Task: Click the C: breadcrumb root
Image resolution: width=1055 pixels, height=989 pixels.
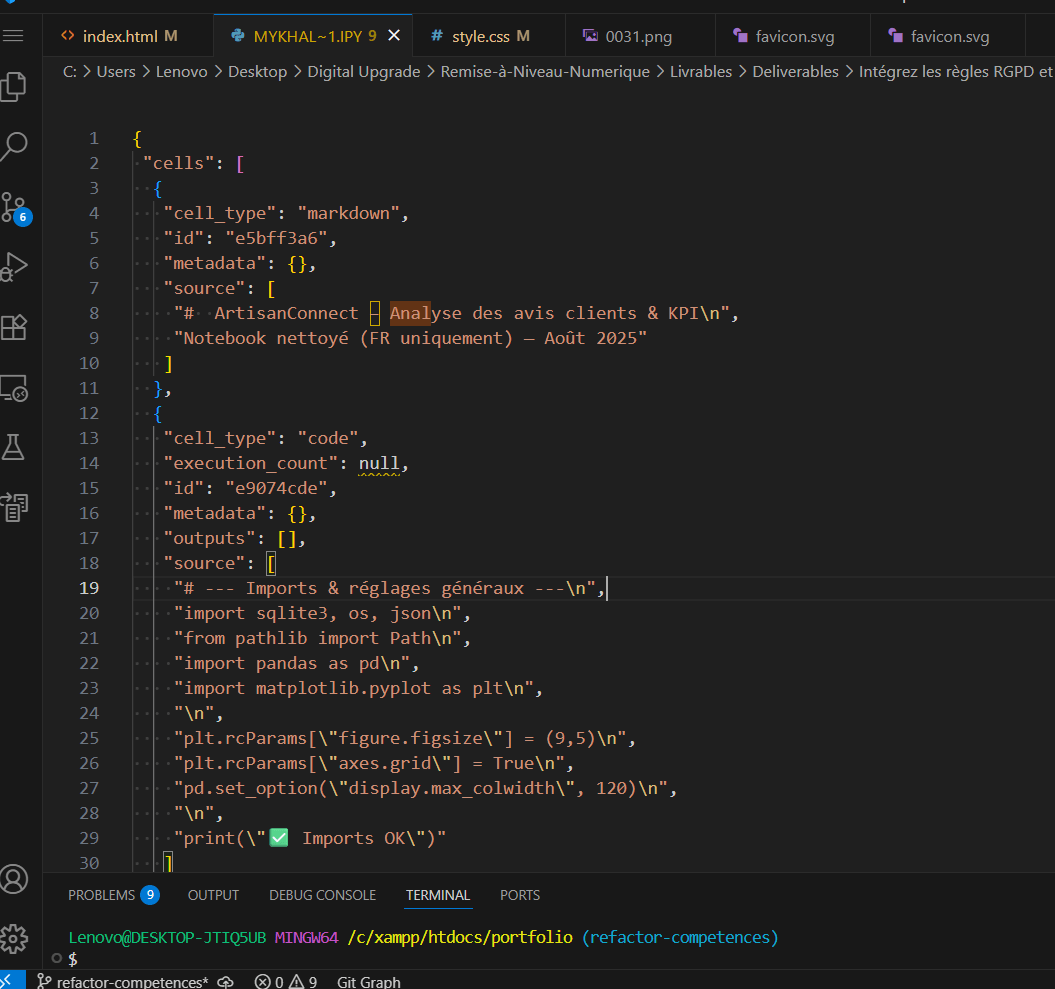Action: pos(69,71)
